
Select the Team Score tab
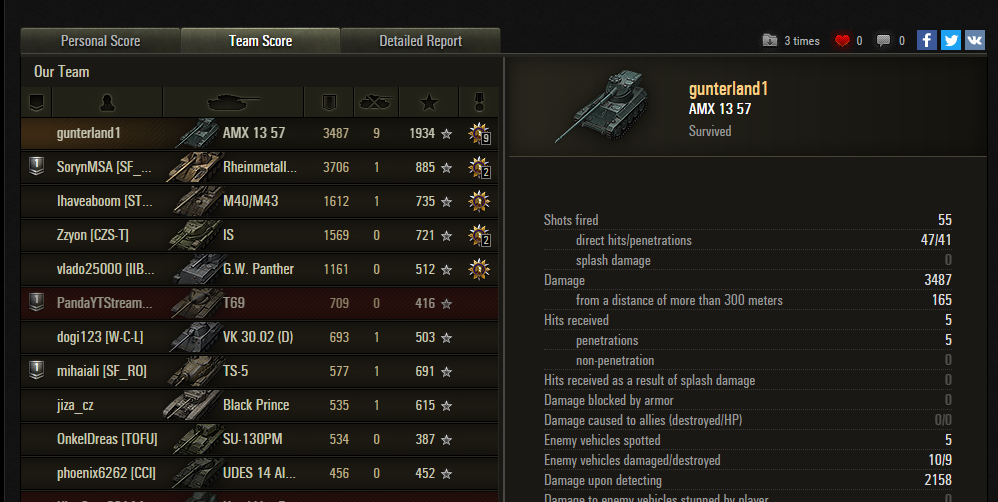tap(260, 41)
